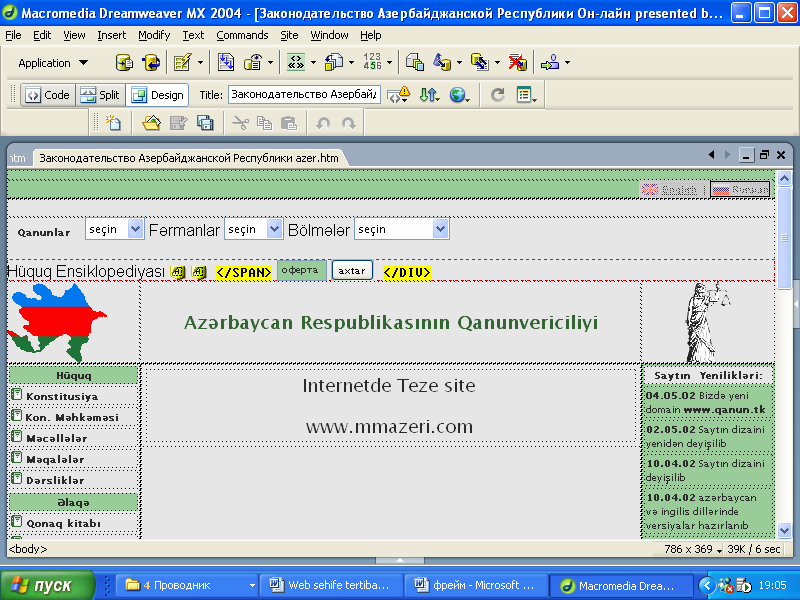Click the пуск Start button
The width and height of the screenshot is (800, 600).
(47, 585)
